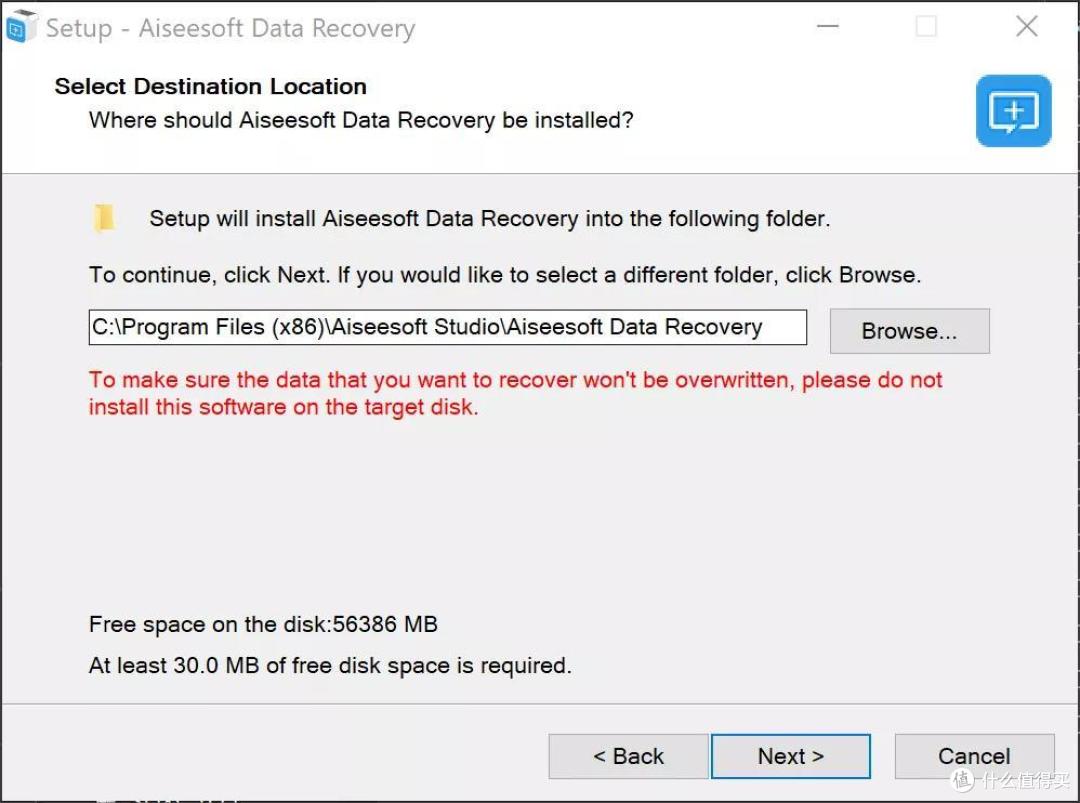Cancel the installation
The image size is (1080, 803).
point(974,756)
